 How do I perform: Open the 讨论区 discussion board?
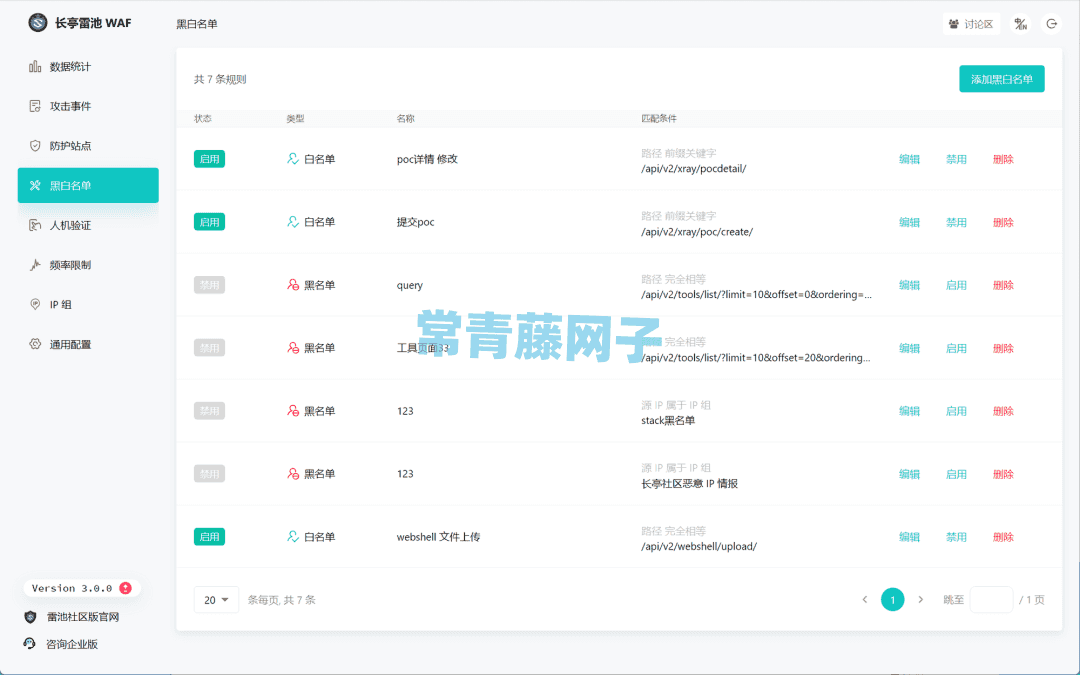point(969,23)
